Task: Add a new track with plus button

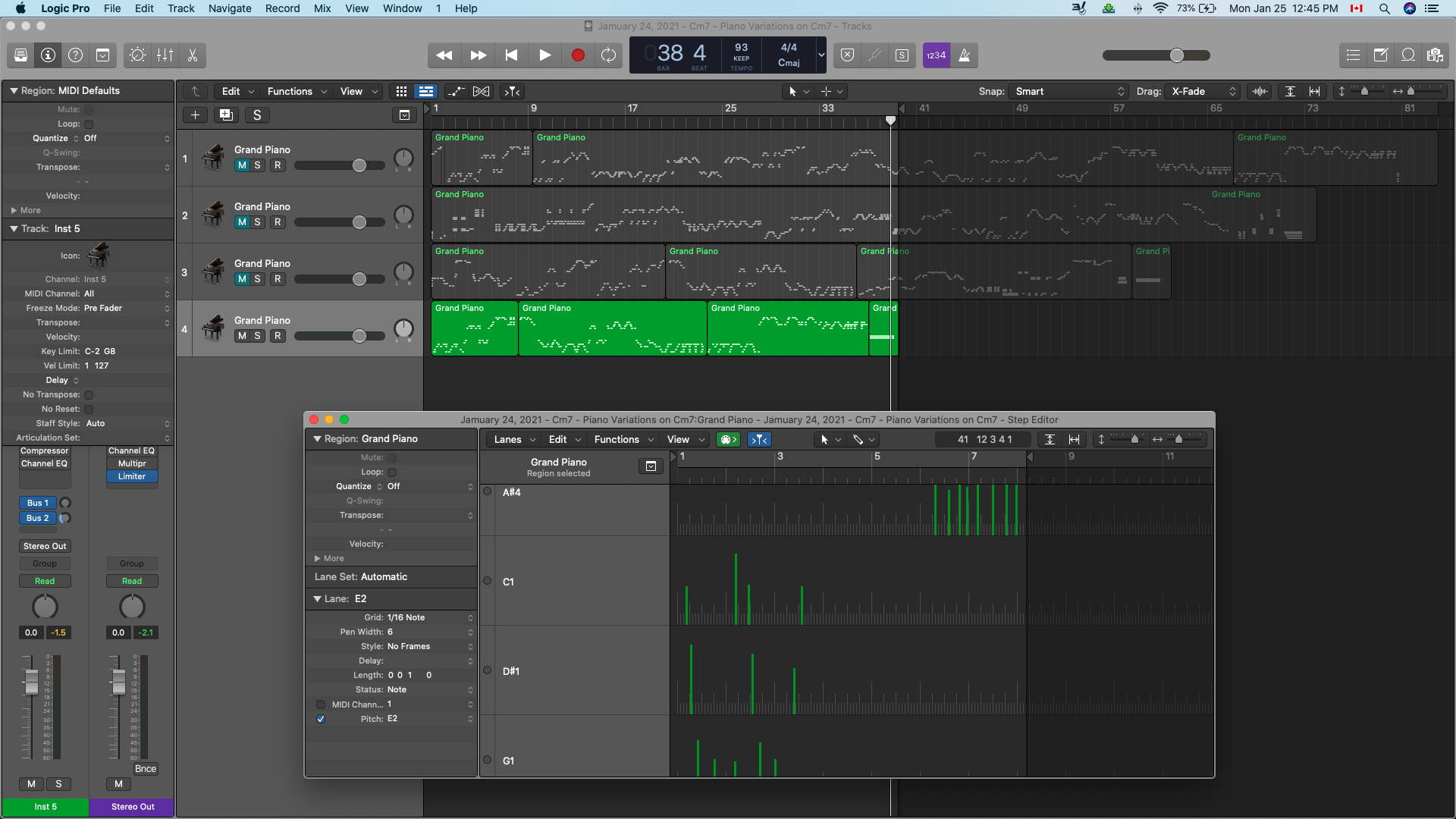Action: [195, 115]
